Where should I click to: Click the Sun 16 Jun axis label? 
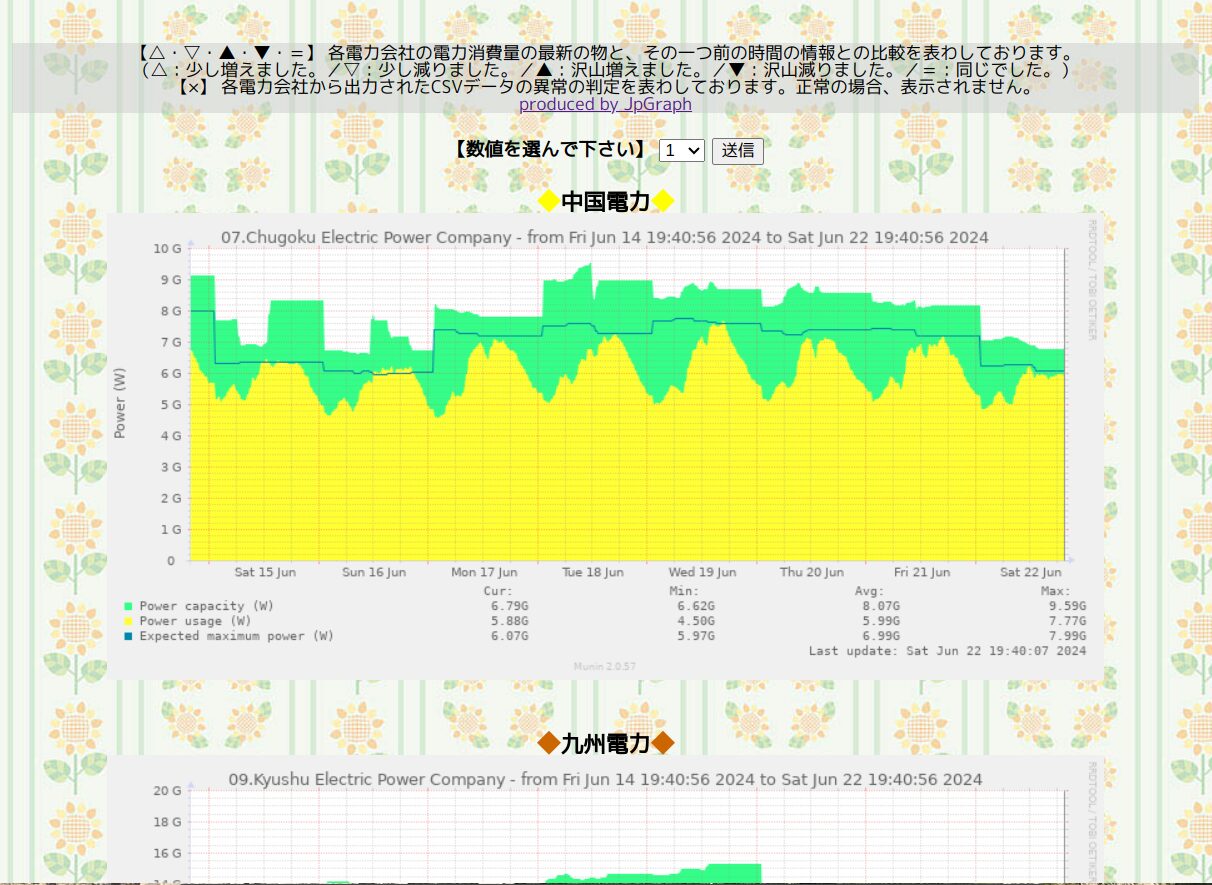(374, 573)
